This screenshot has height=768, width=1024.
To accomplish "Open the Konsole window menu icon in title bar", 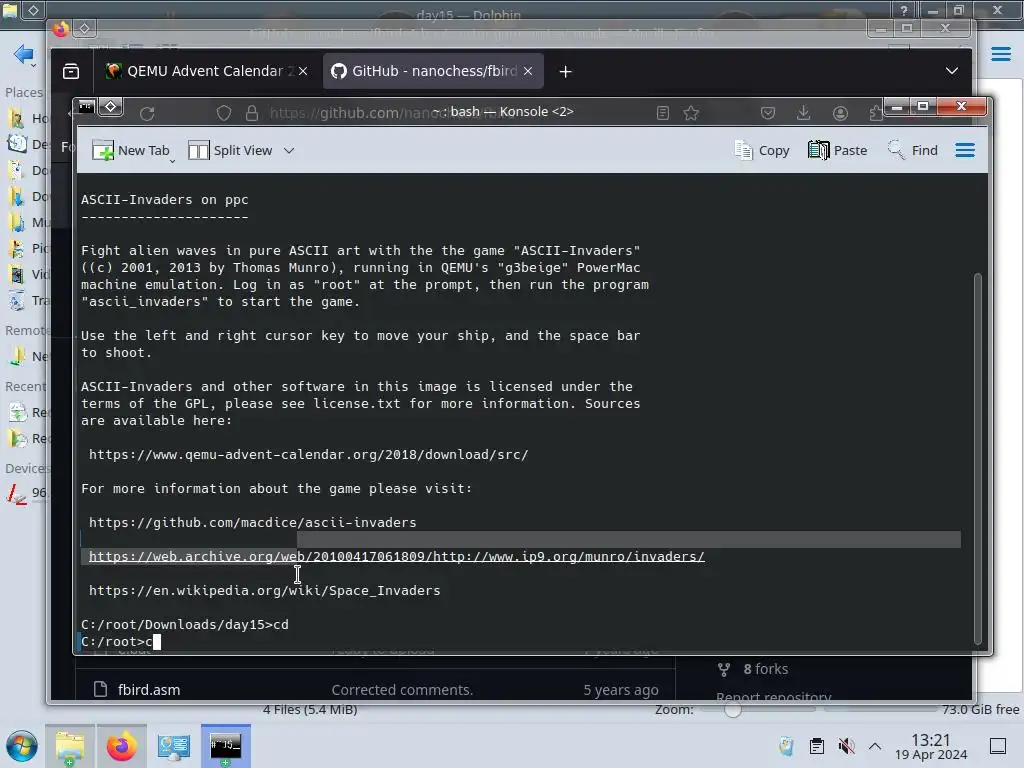I will tap(86, 106).
